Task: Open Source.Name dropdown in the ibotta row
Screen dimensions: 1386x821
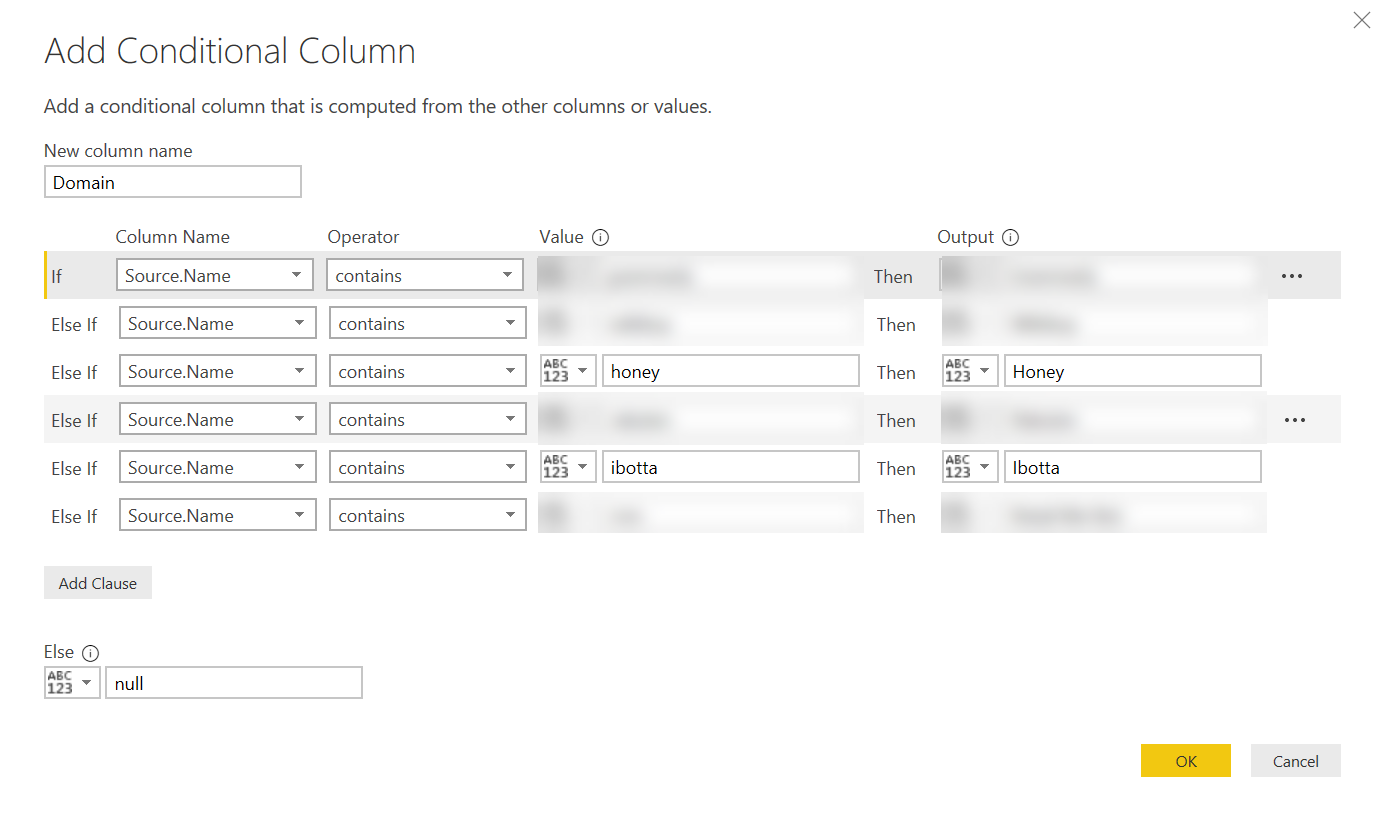Action: click(x=217, y=468)
